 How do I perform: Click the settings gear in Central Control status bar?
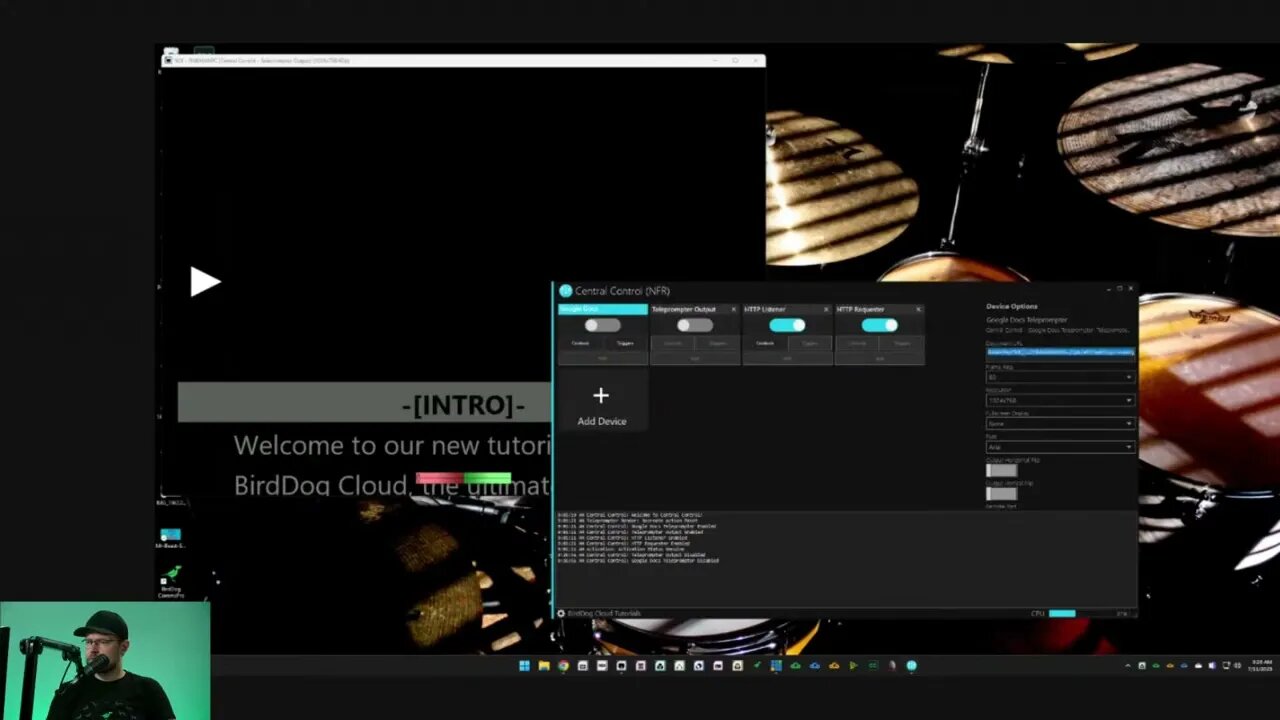pyautogui.click(x=561, y=613)
